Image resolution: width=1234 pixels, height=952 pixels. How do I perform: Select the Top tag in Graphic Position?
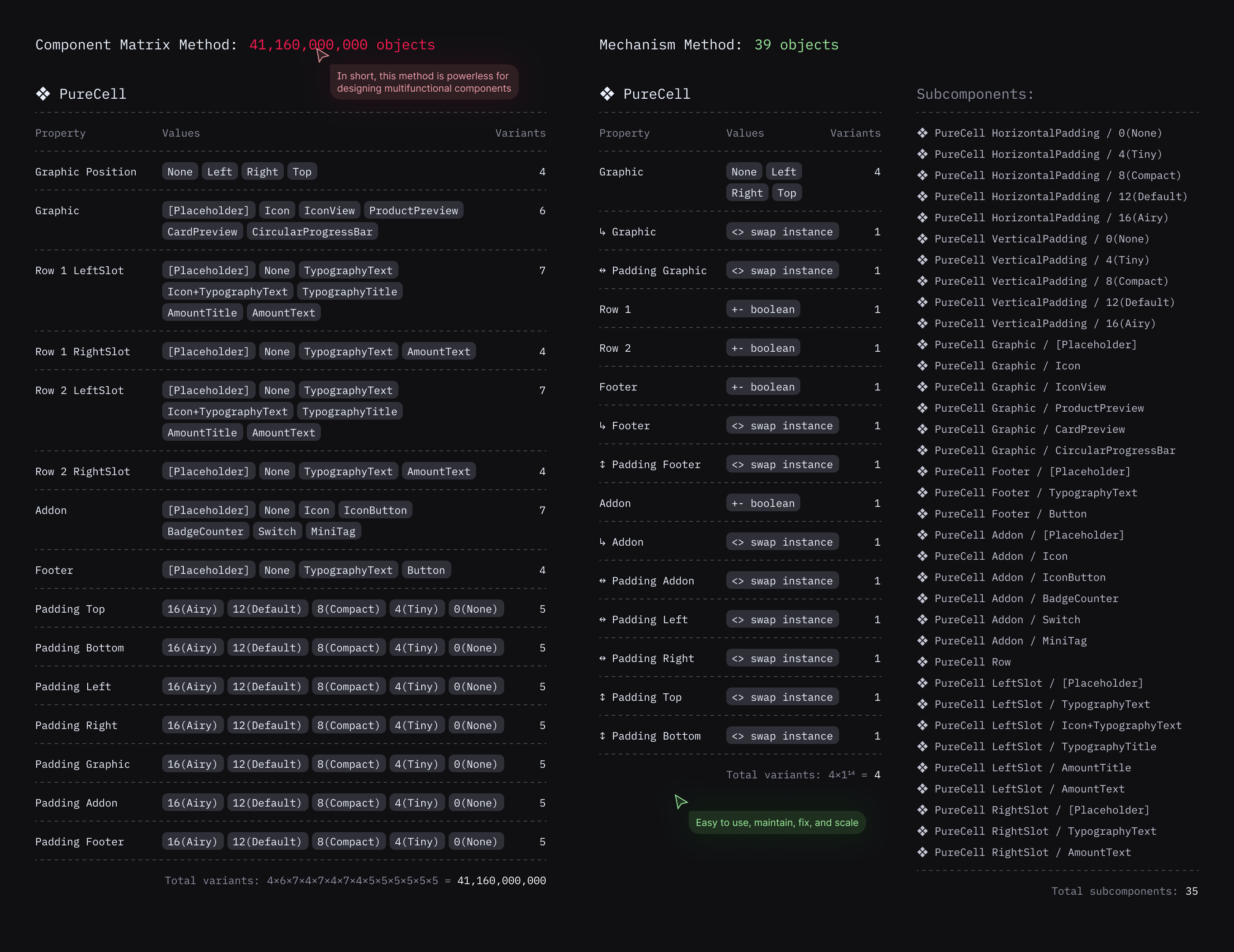302,172
